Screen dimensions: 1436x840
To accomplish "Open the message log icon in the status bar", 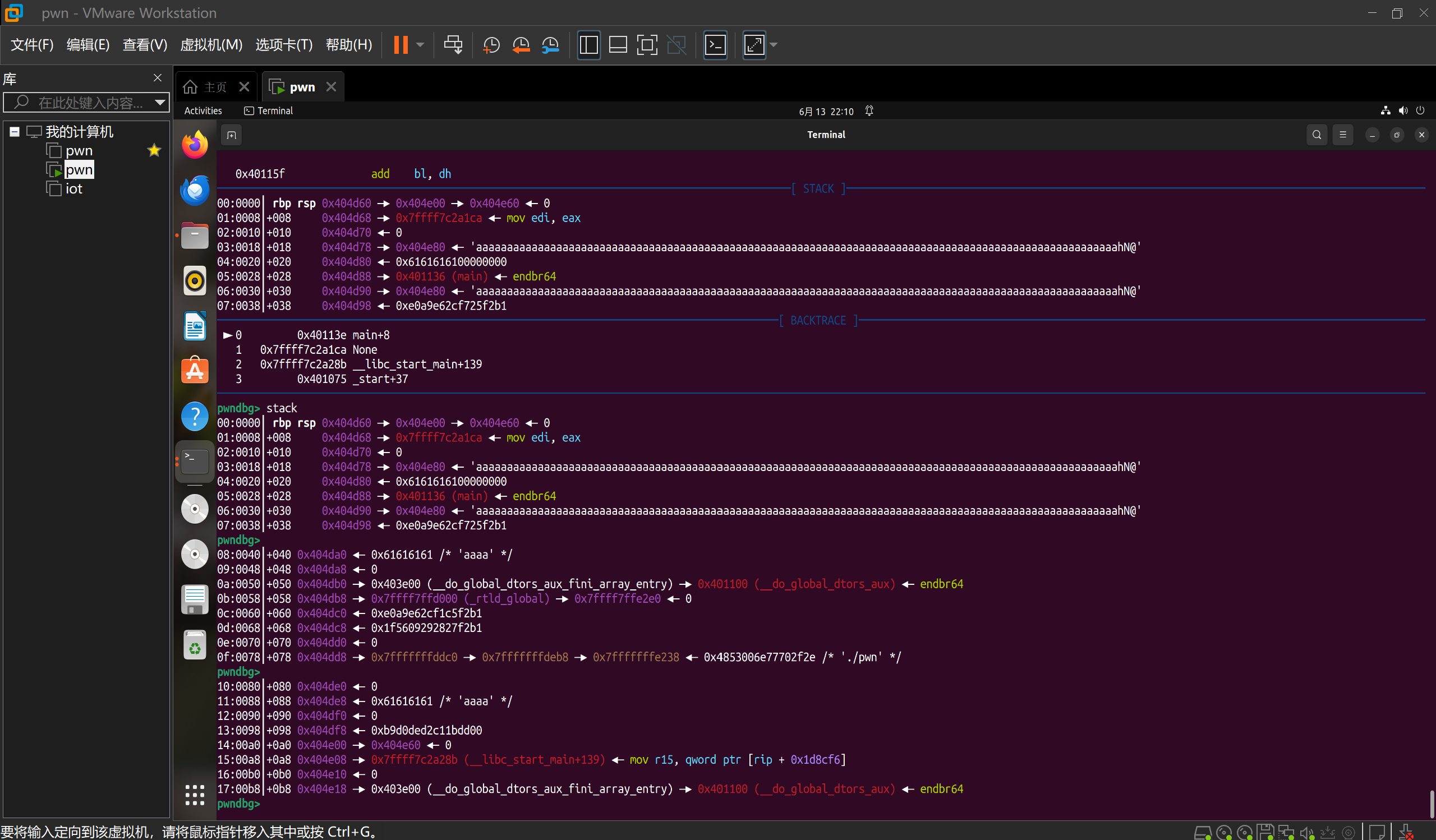I will [x=1377, y=832].
